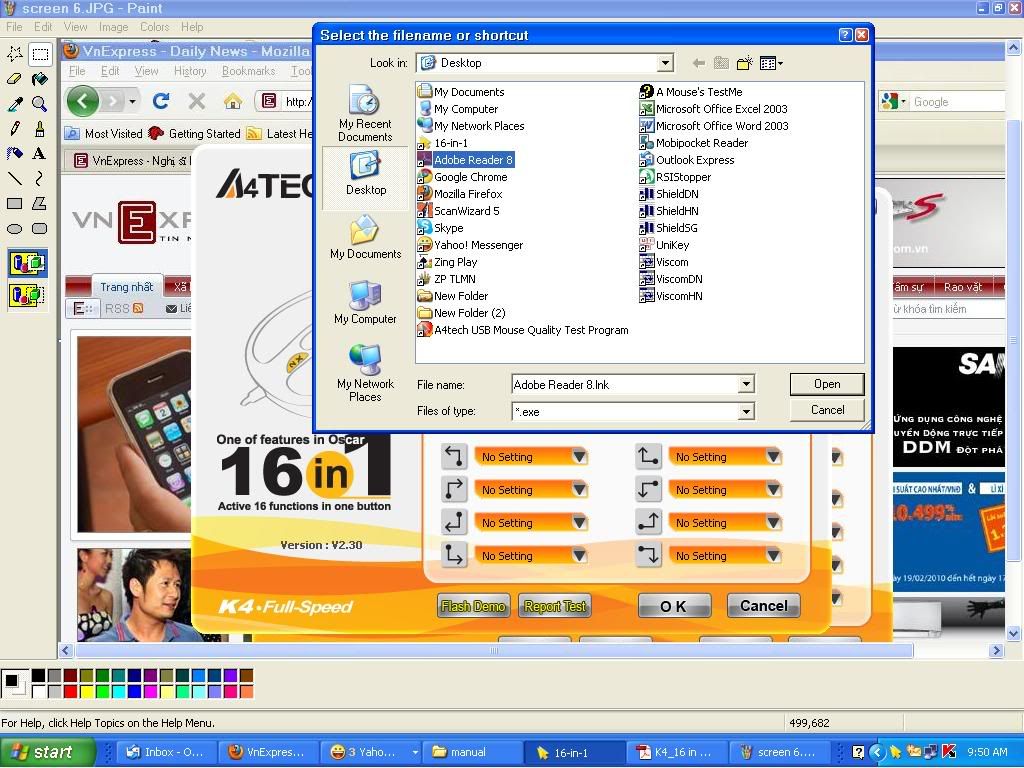Screen dimensions: 1024x768
Task: Expand the Files of type dropdown
Action: [x=746, y=411]
